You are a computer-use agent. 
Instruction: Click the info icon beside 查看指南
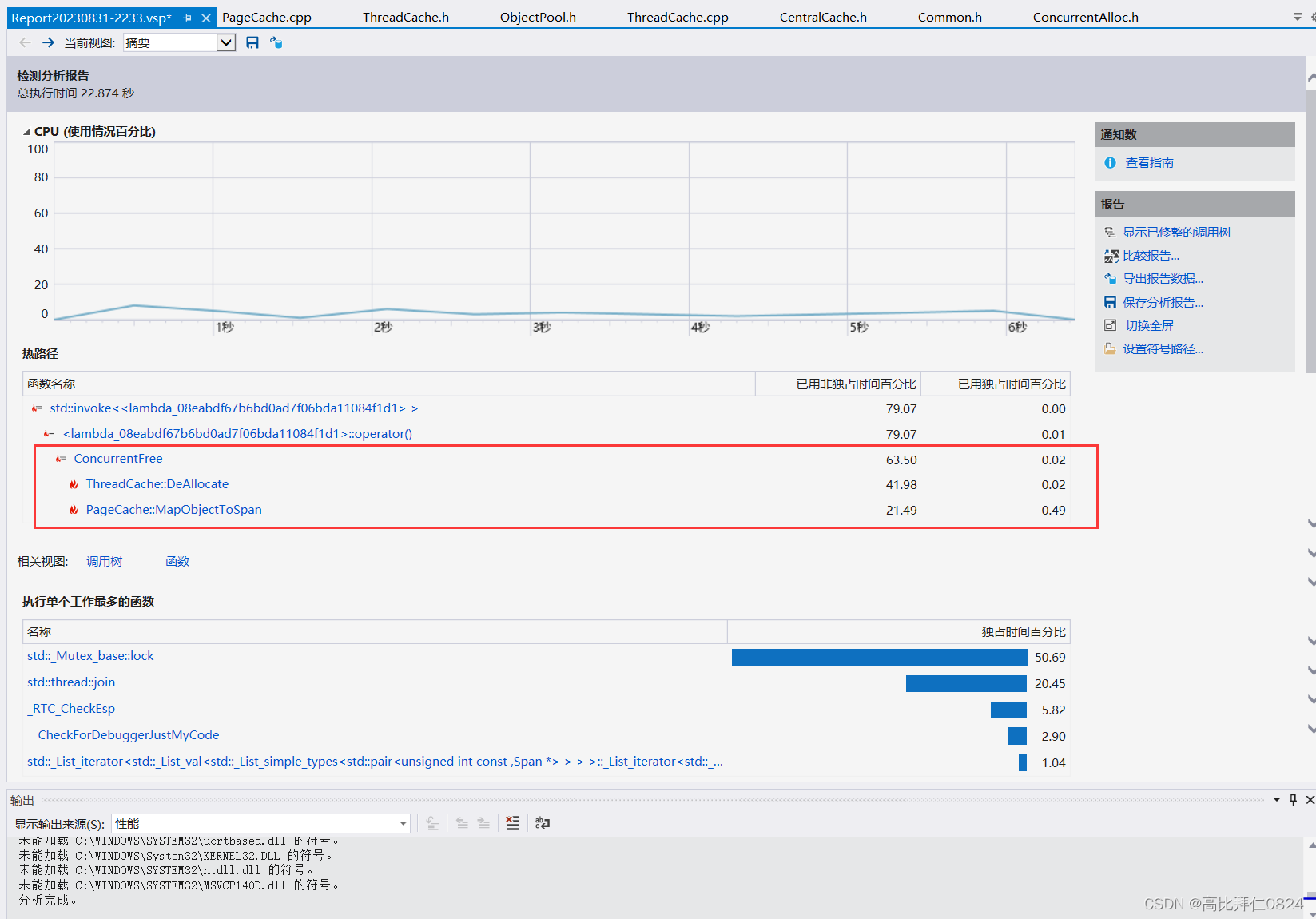pos(1110,163)
